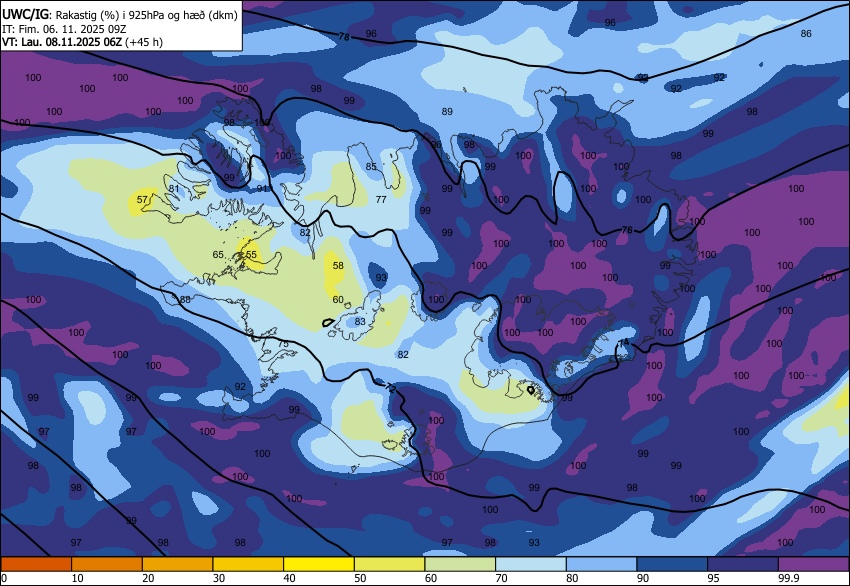Select the VT line 'Lau. 08.11.2025 06Z (+45 h)'
This screenshot has width=850, height=586.
point(92,42)
